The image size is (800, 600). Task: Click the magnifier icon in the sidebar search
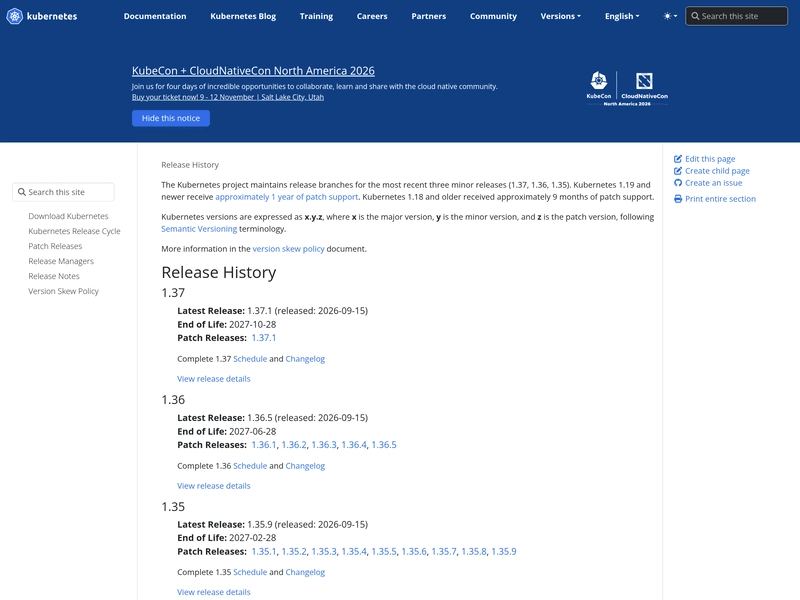click(21, 192)
